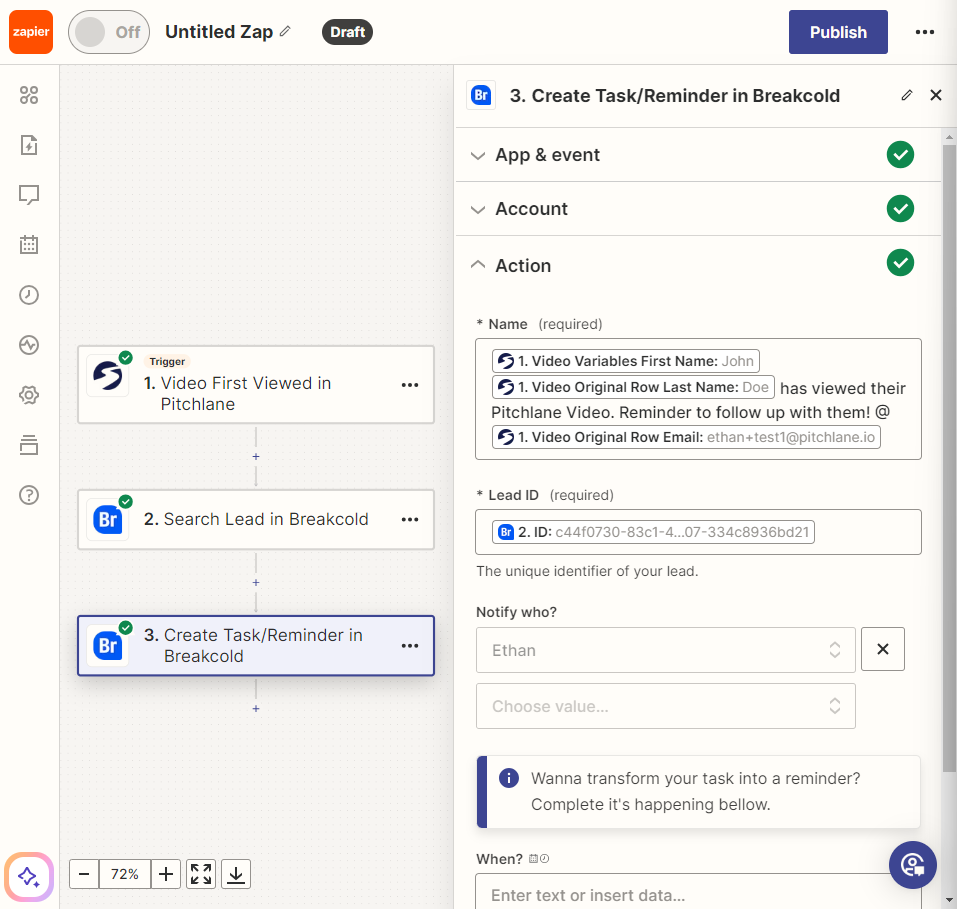This screenshot has width=957, height=909.
Task: Add a step after Create Task/Reminder
Action: (256, 709)
